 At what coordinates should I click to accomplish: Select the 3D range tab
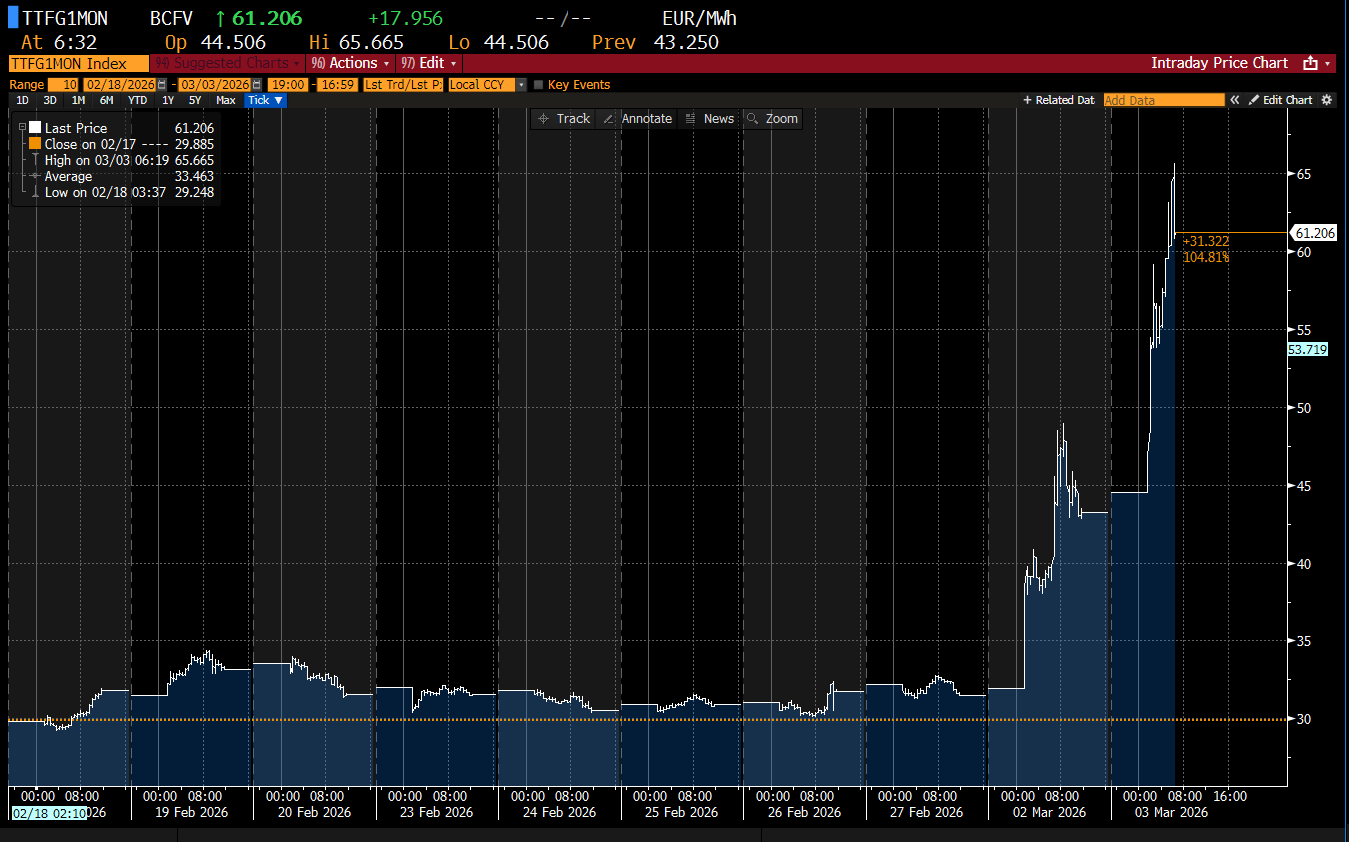[50, 100]
